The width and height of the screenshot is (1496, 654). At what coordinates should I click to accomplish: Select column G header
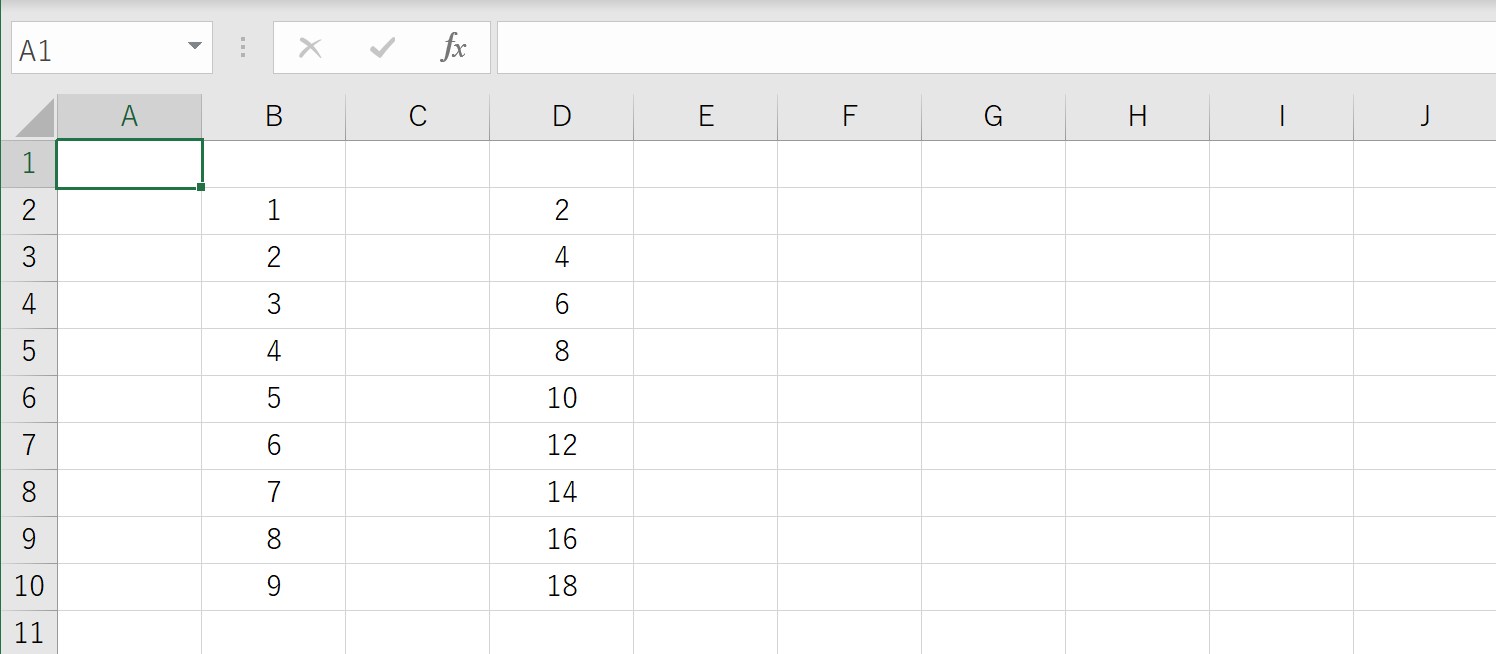992,115
